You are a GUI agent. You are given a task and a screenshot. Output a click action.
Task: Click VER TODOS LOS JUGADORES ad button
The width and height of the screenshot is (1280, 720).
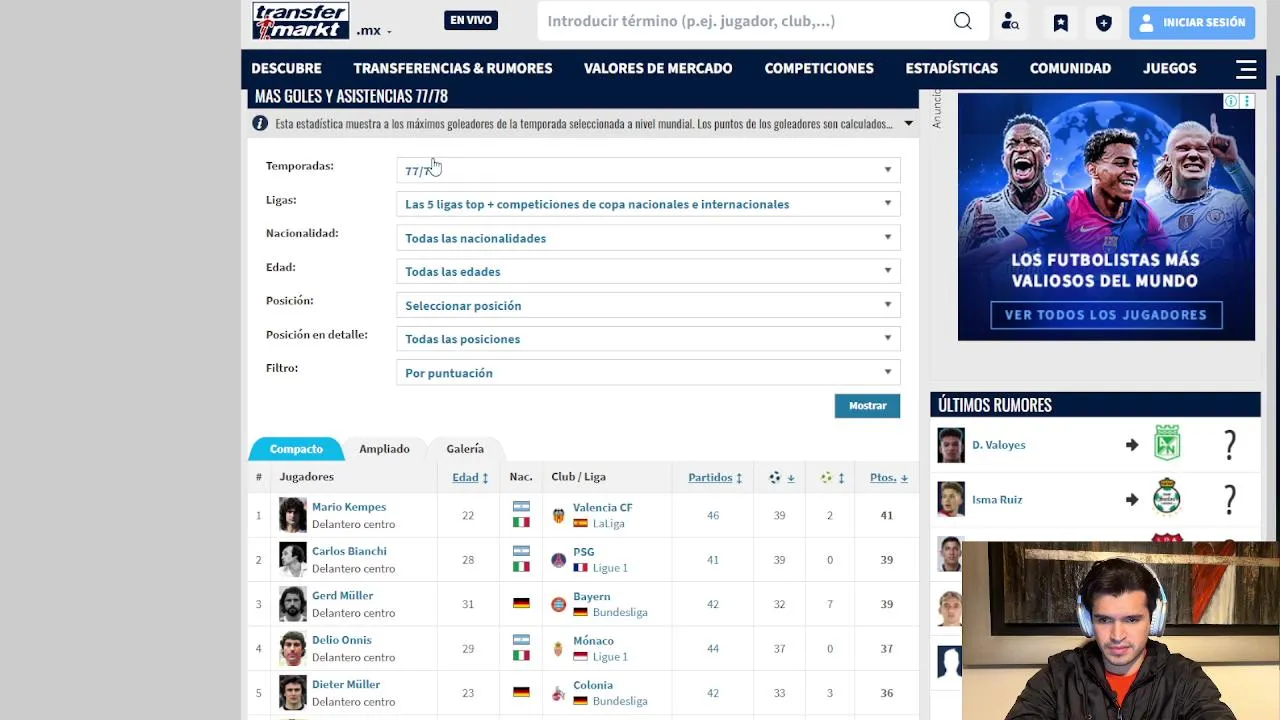[x=1105, y=315]
